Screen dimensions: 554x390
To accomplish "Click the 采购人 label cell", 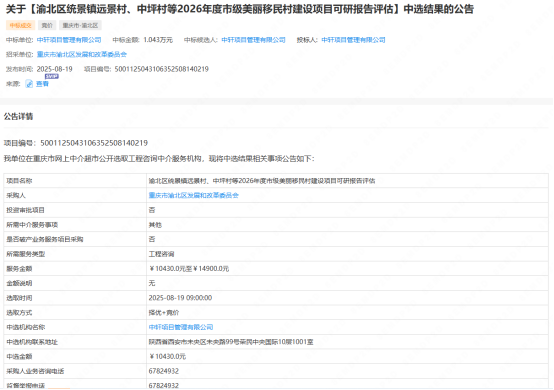I will (75, 195).
